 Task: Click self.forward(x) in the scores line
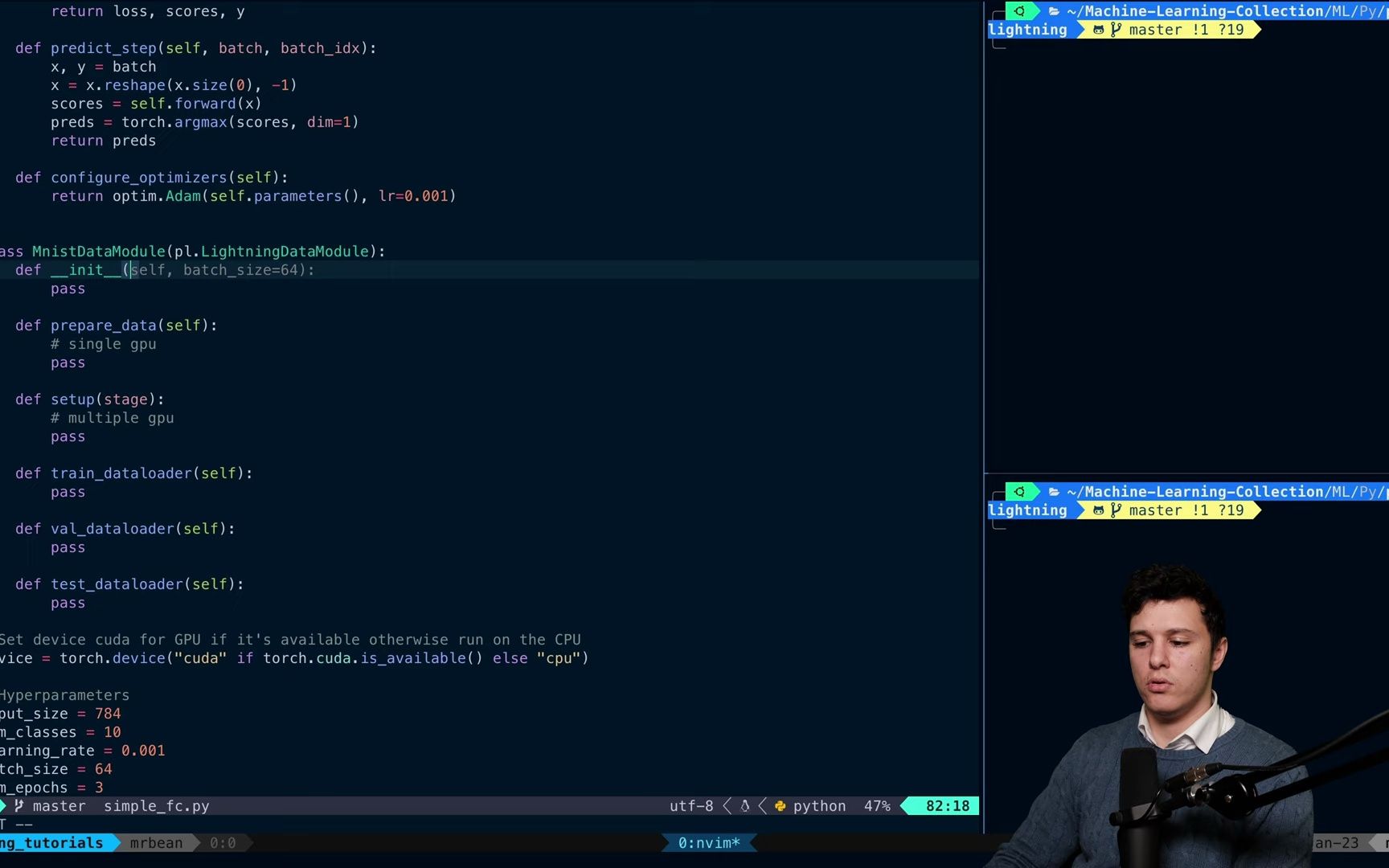pyautogui.click(x=196, y=104)
